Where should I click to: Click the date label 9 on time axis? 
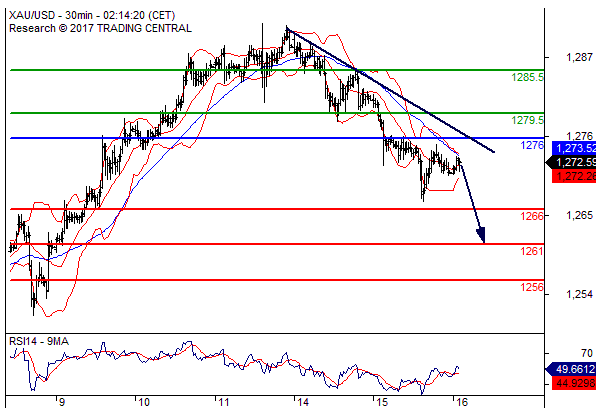click(x=62, y=402)
